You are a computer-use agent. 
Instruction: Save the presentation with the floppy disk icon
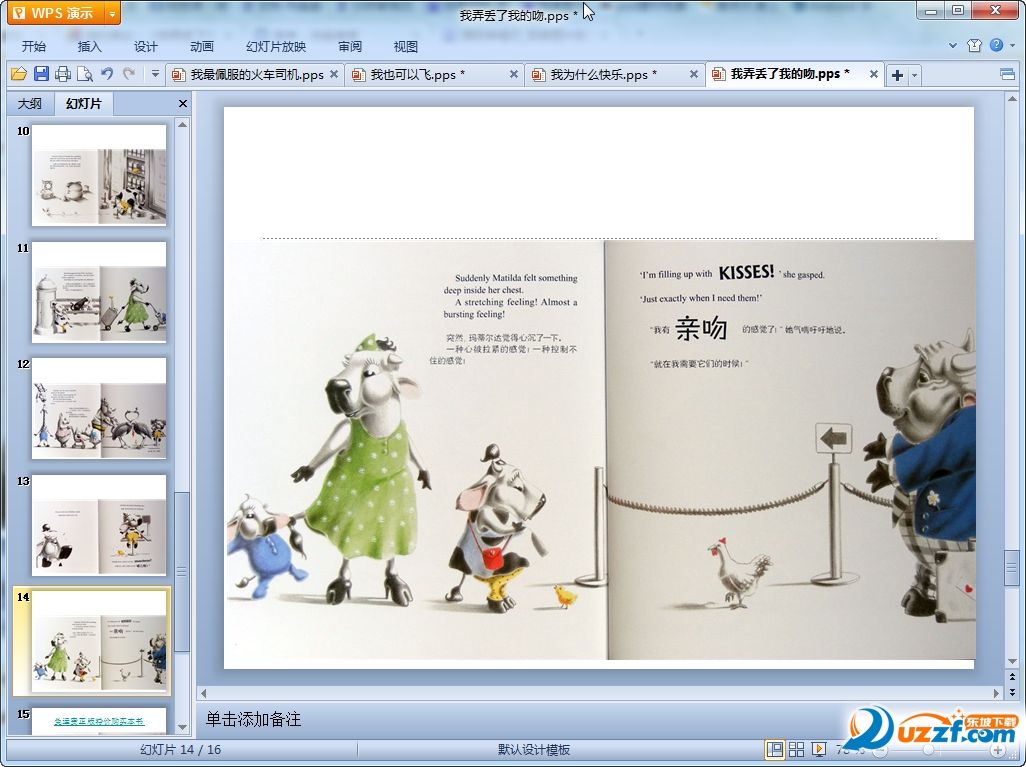pyautogui.click(x=41, y=74)
